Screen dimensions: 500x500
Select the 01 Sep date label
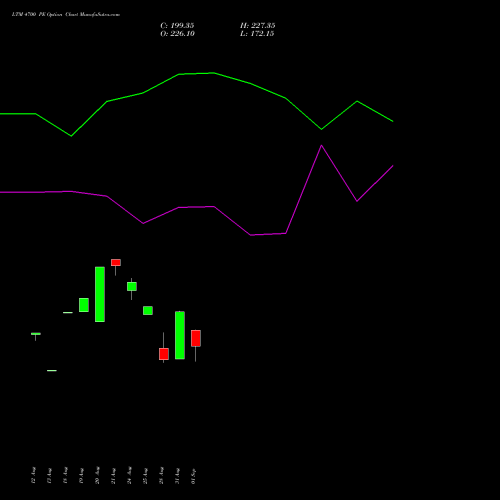point(193,476)
